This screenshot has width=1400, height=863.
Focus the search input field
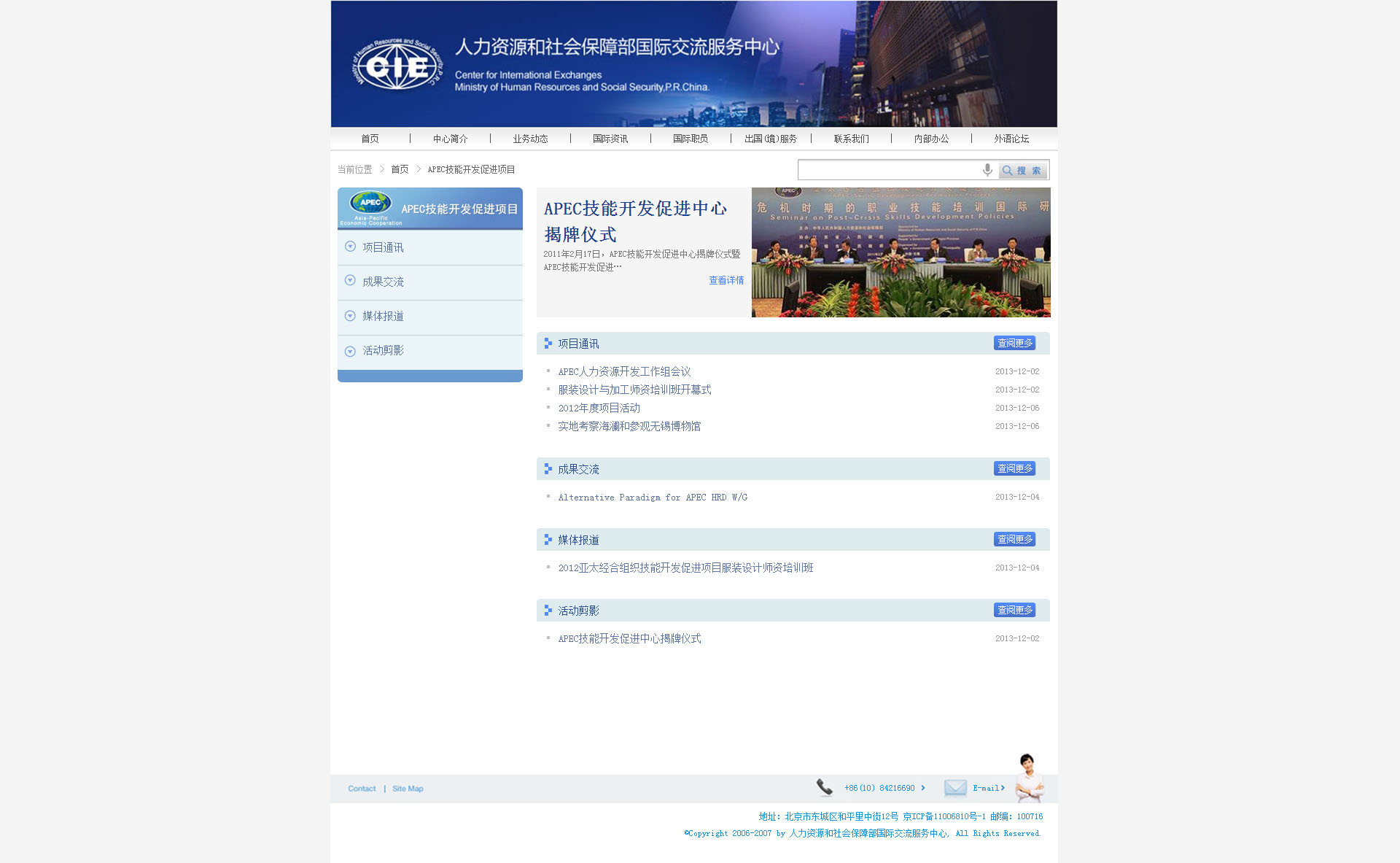(x=890, y=170)
